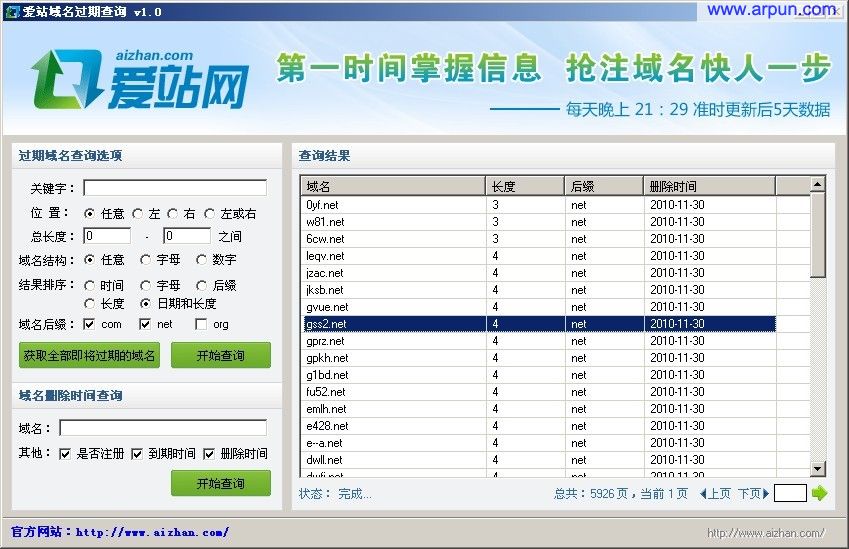Select the dwll.net row

(539, 460)
